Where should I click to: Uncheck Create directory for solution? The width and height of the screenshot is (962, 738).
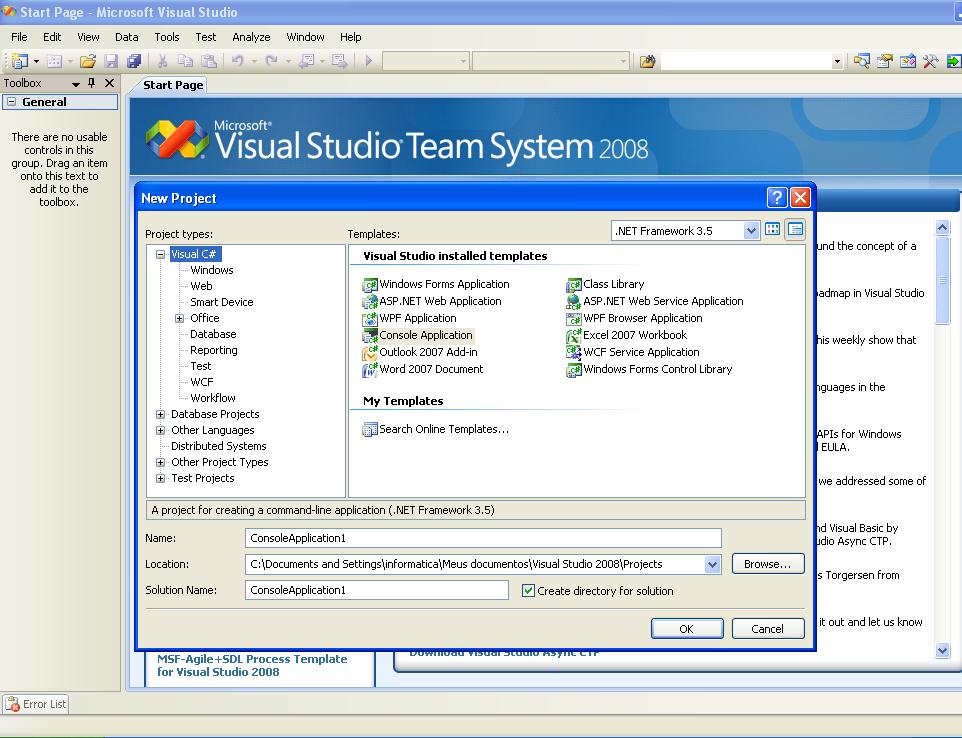[x=528, y=591]
